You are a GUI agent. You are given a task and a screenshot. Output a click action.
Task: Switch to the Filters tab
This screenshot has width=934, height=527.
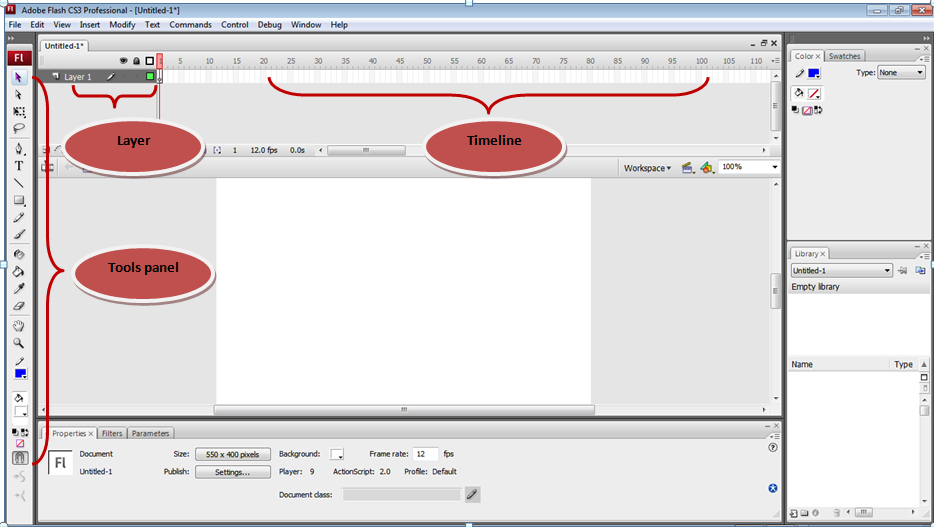point(112,434)
